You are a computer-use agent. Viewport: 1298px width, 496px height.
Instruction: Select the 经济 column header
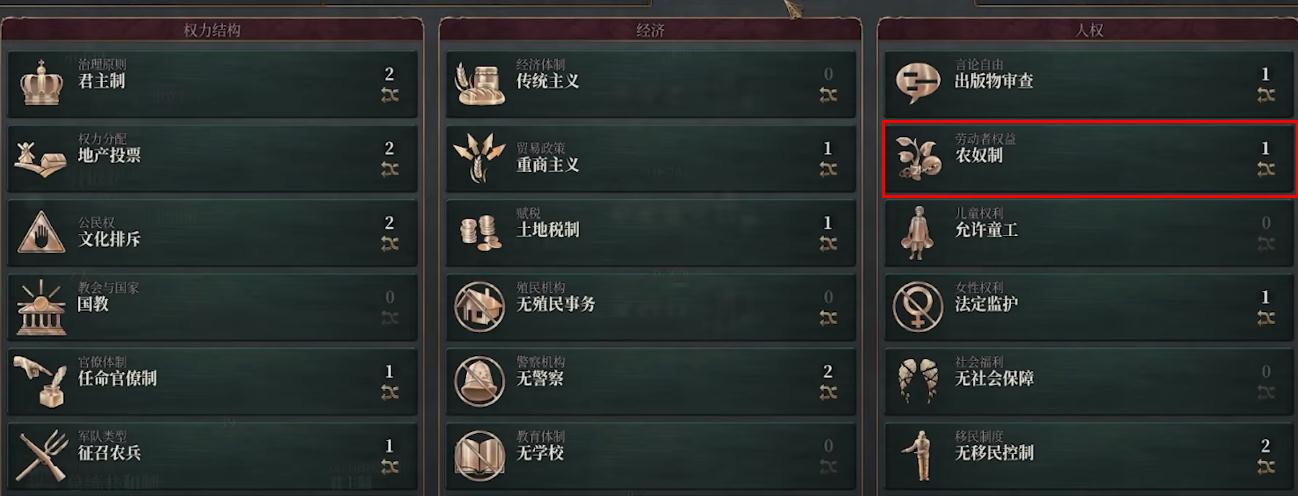[x=650, y=31]
